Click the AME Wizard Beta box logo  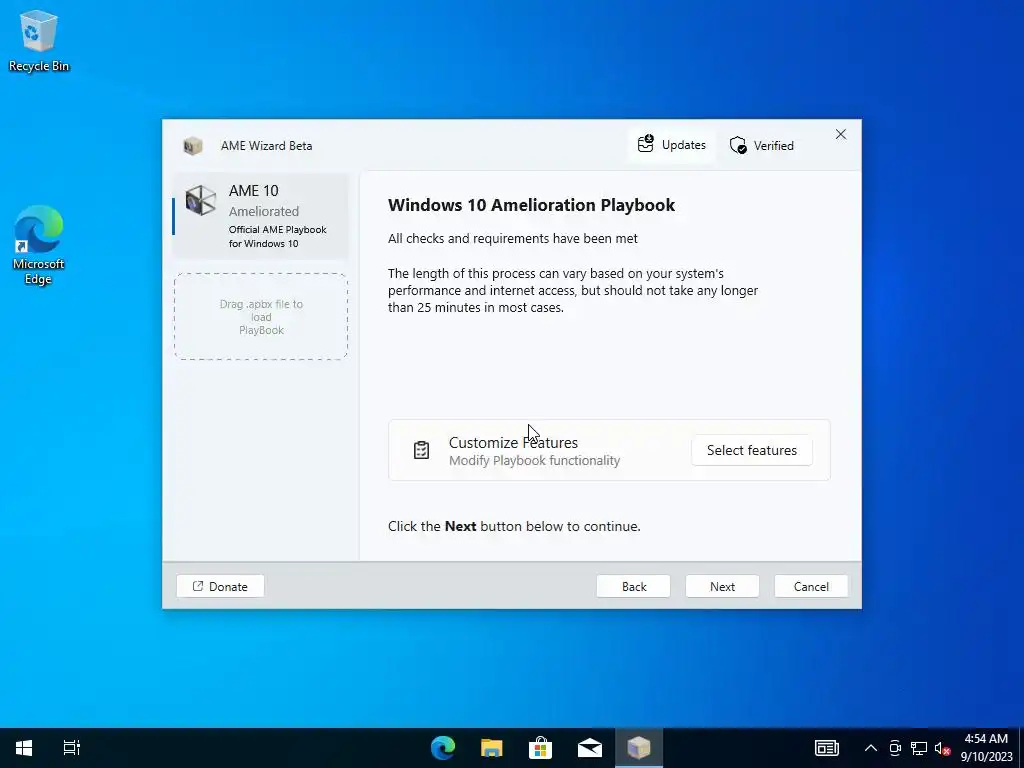(x=193, y=146)
